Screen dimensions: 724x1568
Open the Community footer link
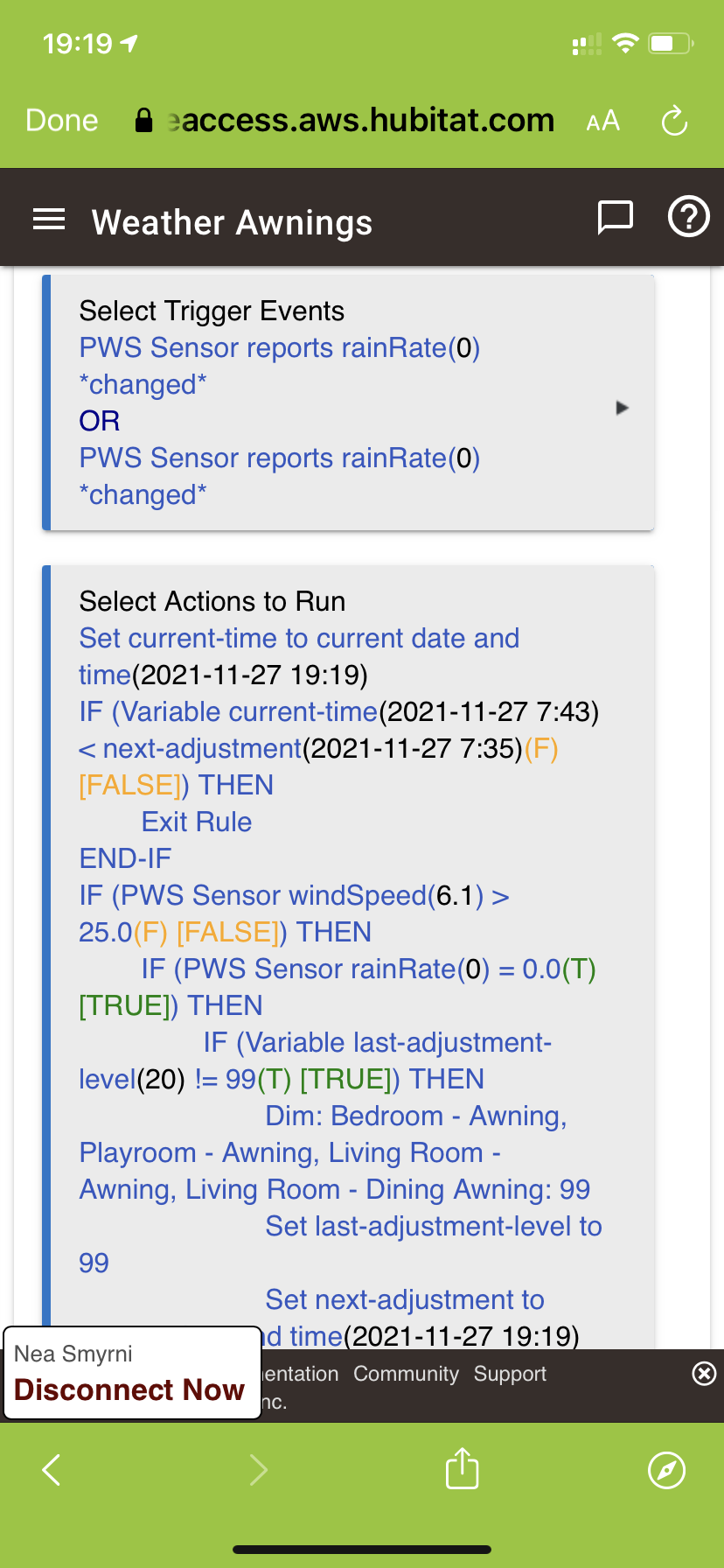pyautogui.click(x=406, y=1374)
